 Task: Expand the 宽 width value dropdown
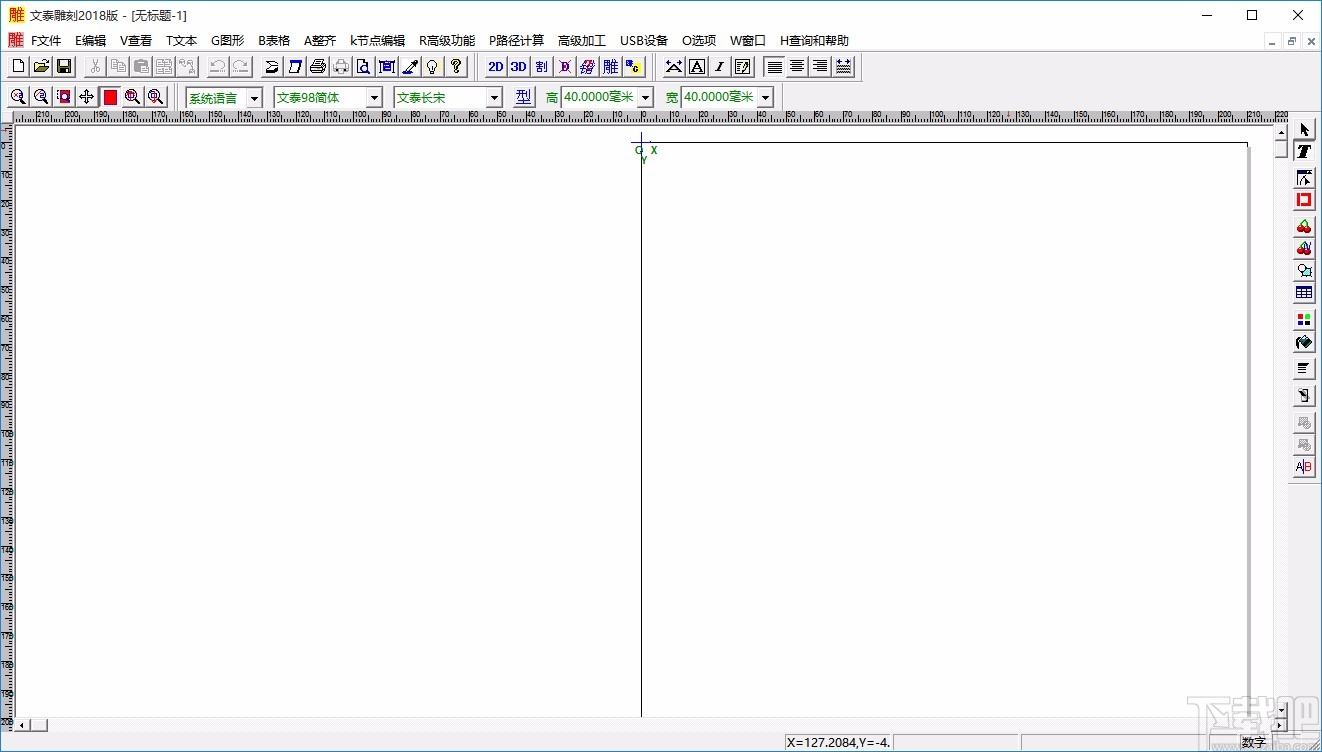[765, 98]
